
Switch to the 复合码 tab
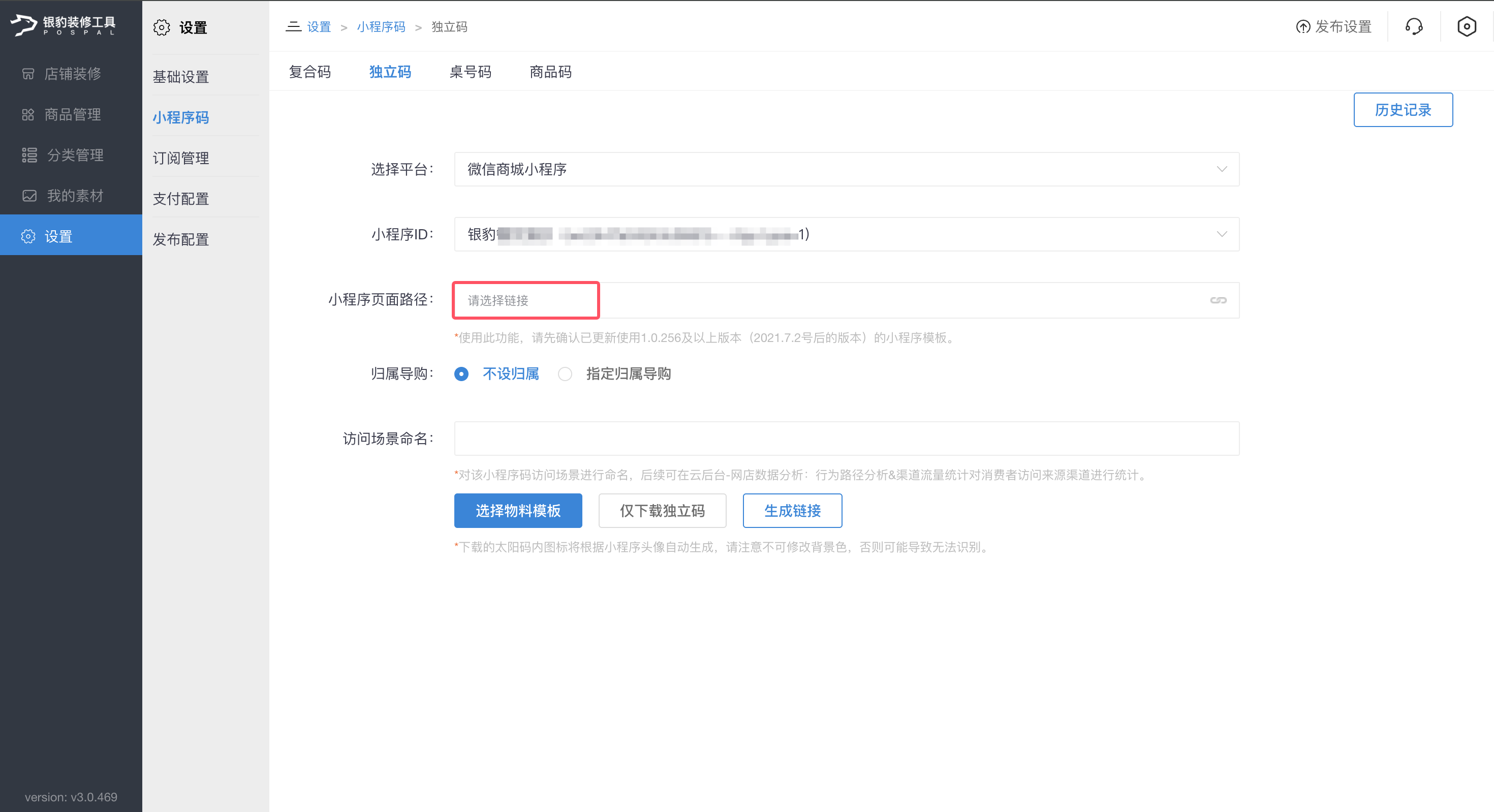(x=309, y=71)
